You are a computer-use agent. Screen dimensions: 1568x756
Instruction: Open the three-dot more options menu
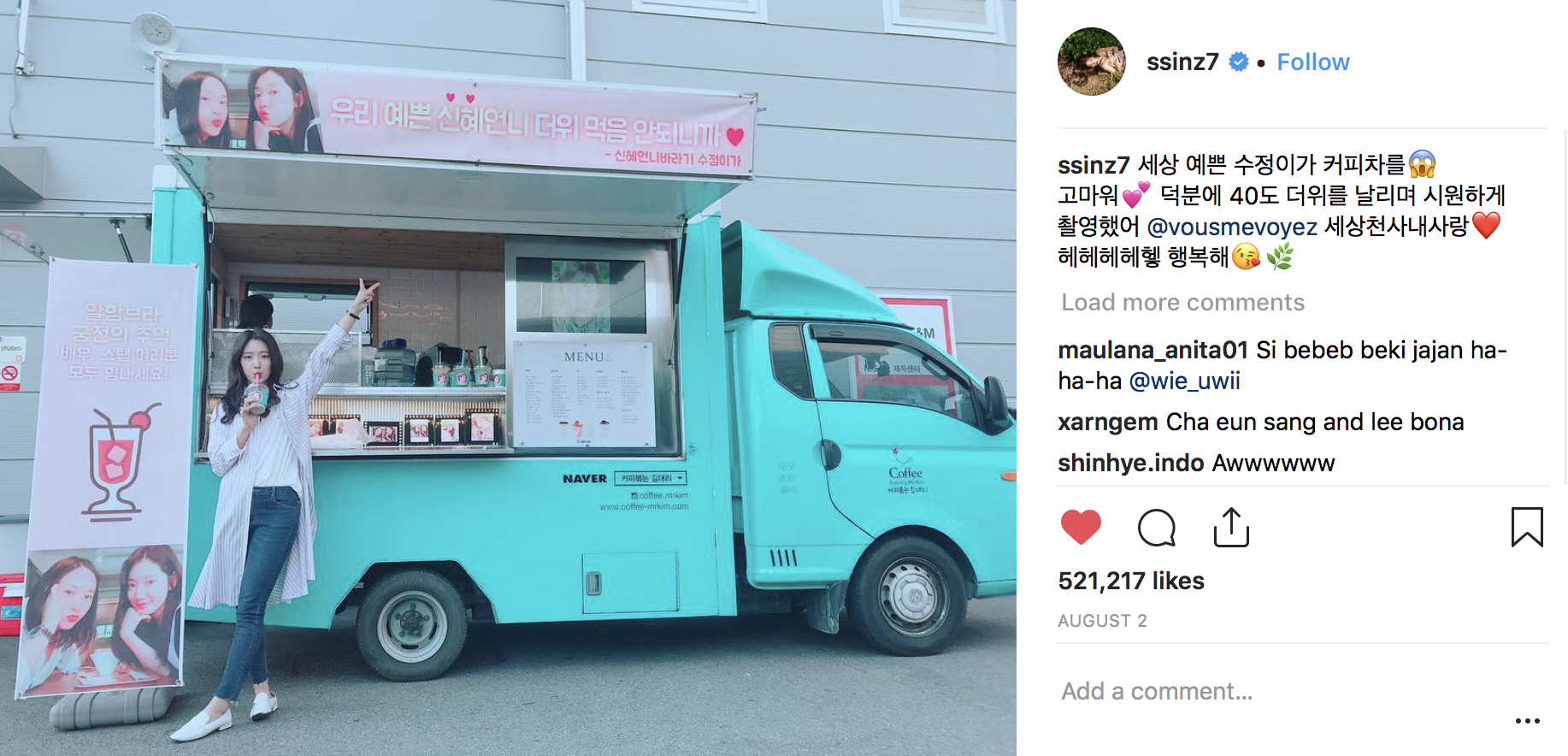pos(1527,721)
